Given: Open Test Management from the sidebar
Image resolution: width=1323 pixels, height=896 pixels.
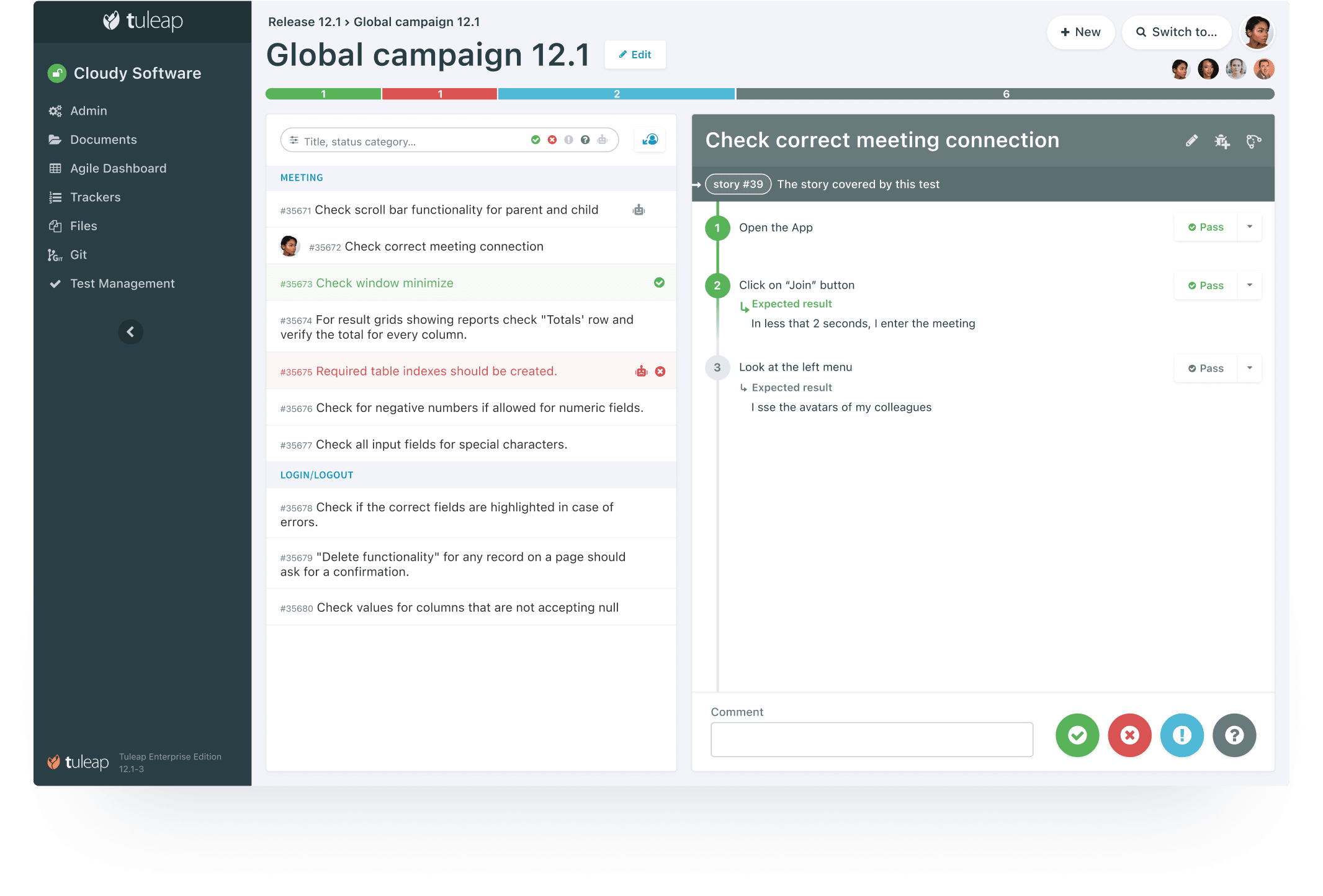Looking at the screenshot, I should click(122, 284).
